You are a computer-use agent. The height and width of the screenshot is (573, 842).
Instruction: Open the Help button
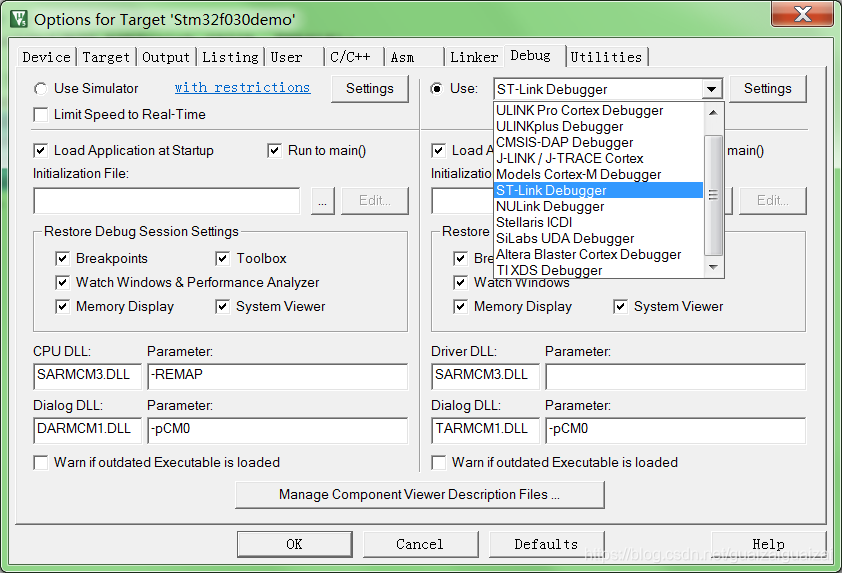tap(768, 544)
